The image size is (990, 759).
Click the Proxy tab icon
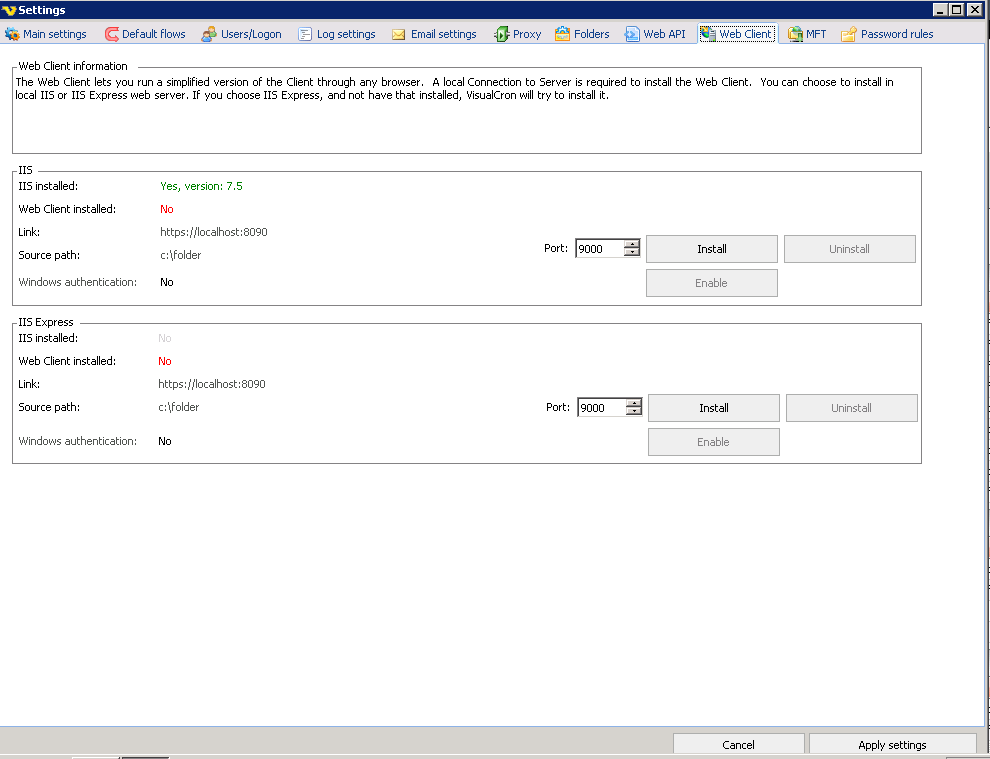click(501, 34)
